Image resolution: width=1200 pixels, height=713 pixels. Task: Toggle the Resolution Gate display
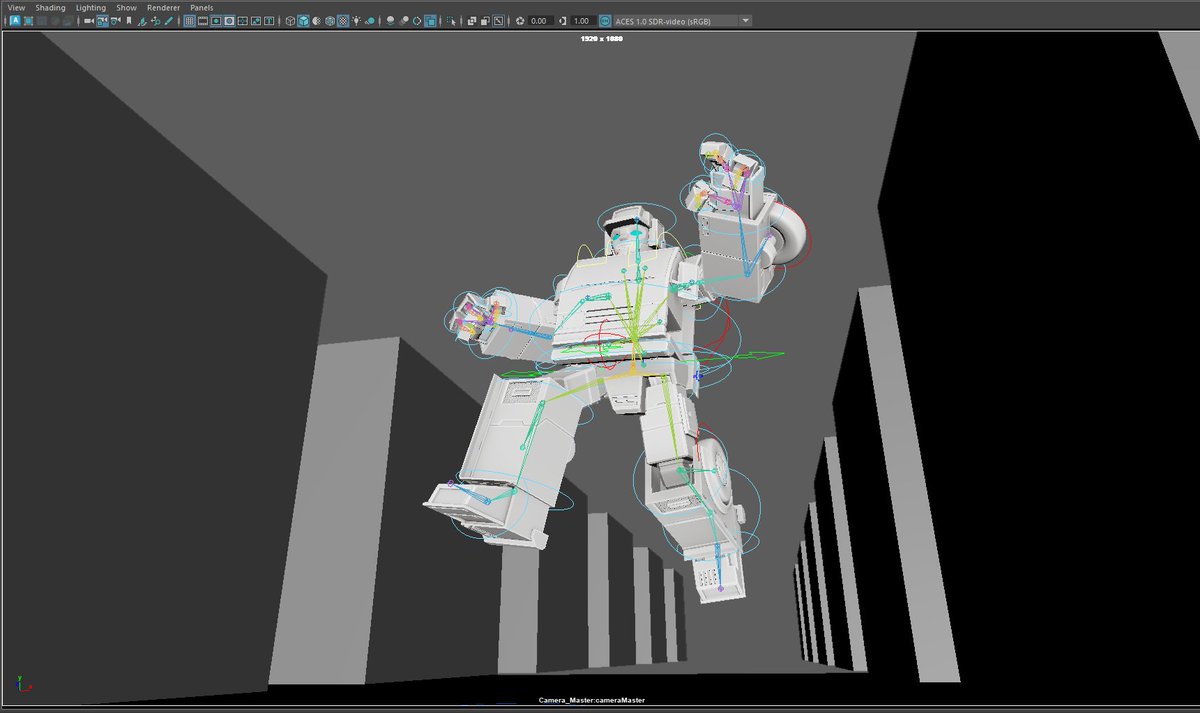click(216, 20)
